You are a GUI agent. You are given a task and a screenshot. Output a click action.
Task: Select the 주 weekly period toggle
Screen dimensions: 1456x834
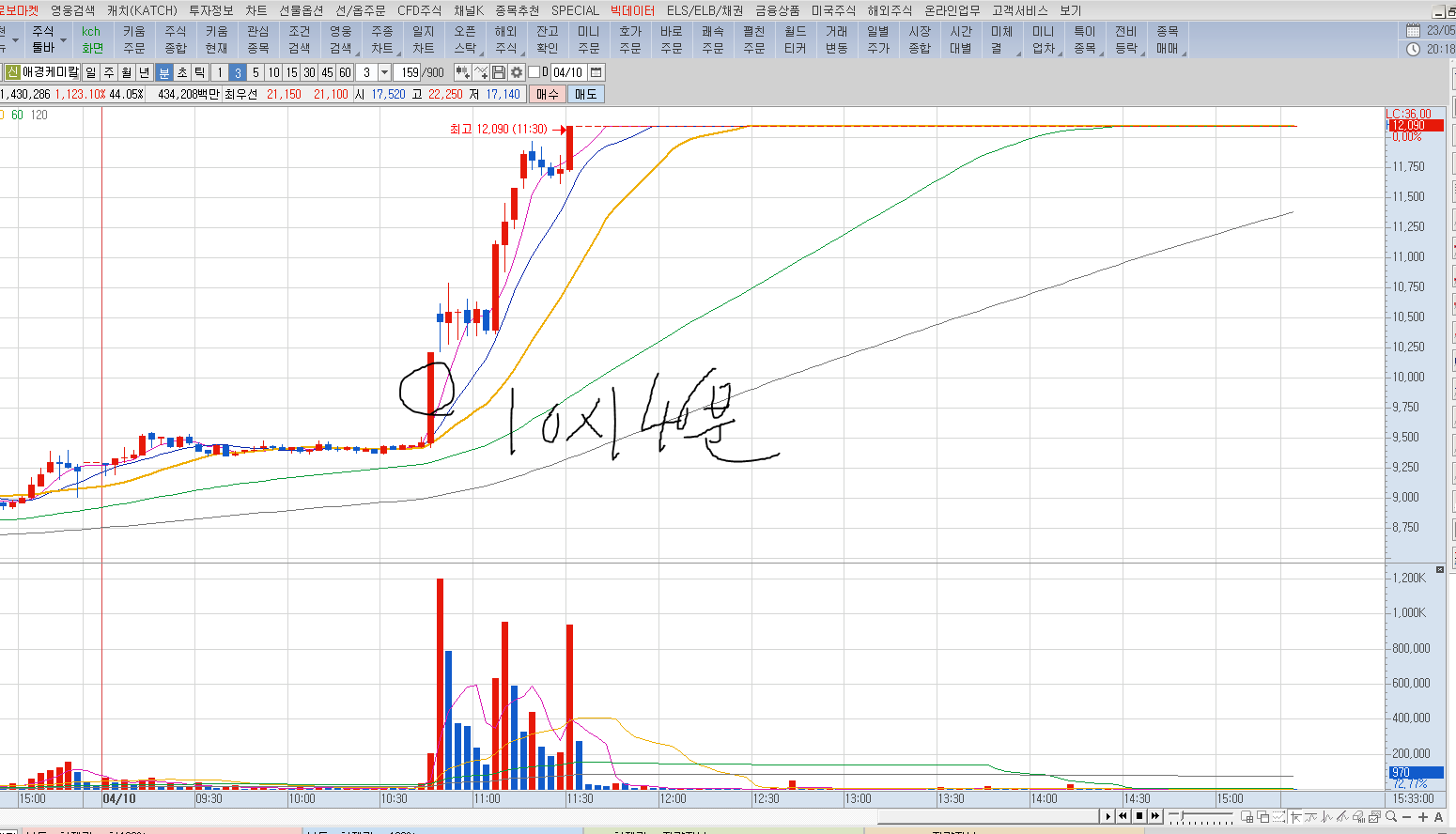point(108,72)
